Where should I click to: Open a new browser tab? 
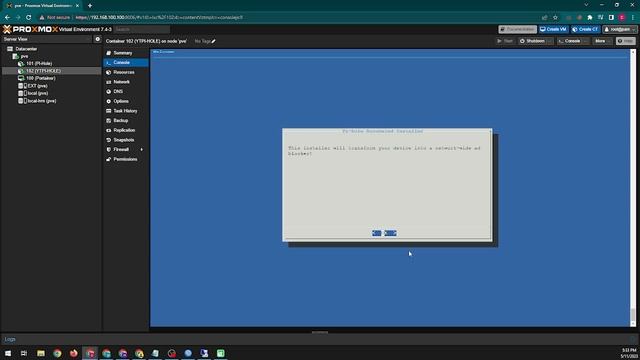[90, 6]
